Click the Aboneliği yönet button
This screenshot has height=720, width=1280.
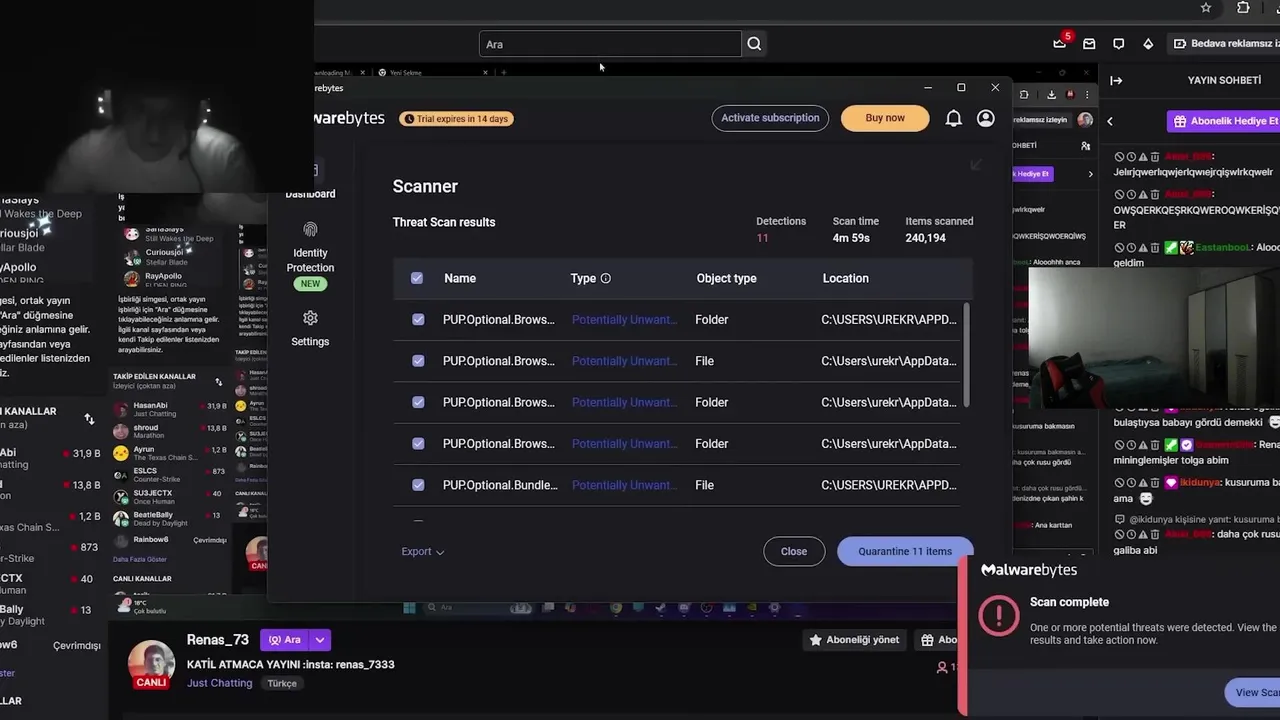click(854, 640)
